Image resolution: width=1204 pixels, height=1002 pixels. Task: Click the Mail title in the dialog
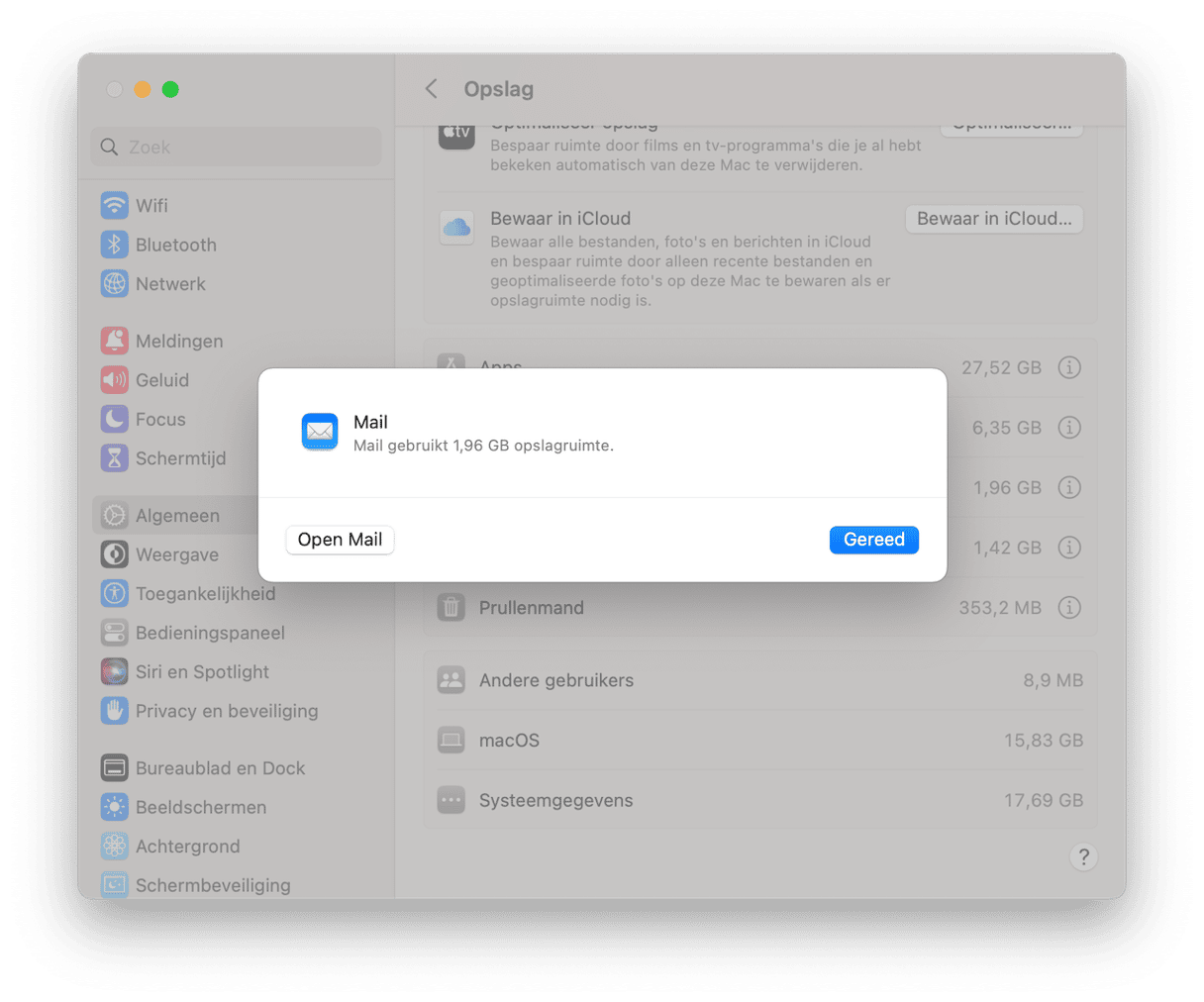pos(370,422)
